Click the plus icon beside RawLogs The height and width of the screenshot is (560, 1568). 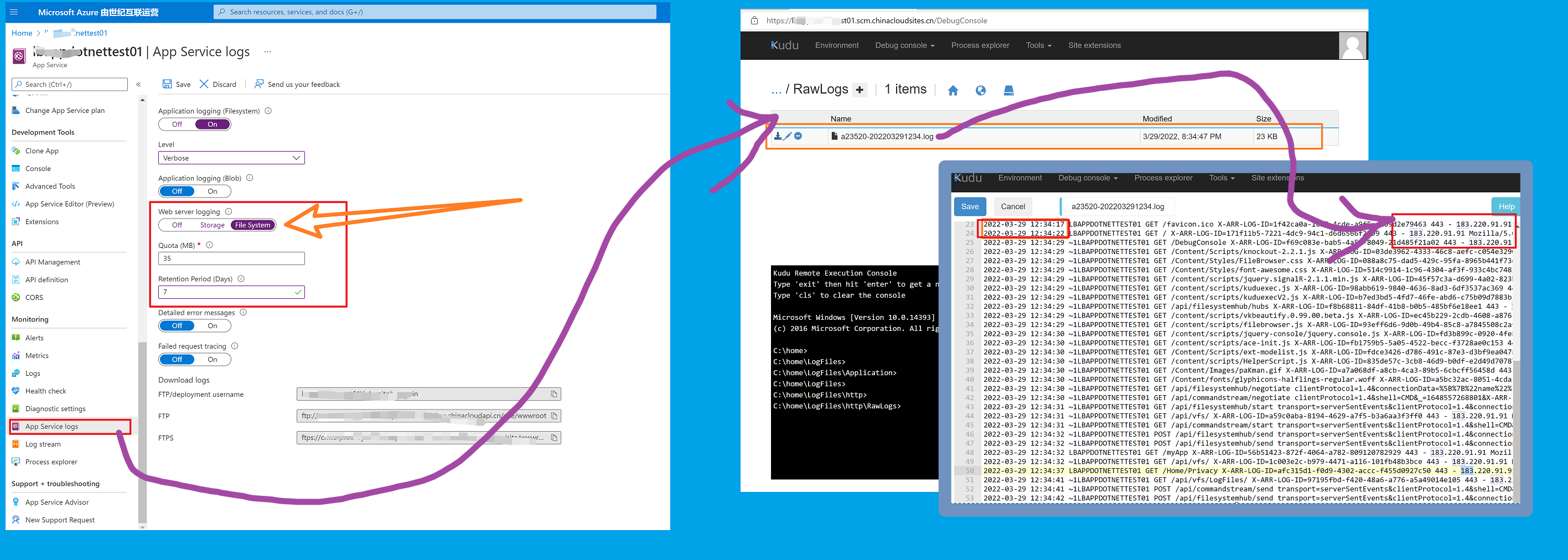[859, 90]
